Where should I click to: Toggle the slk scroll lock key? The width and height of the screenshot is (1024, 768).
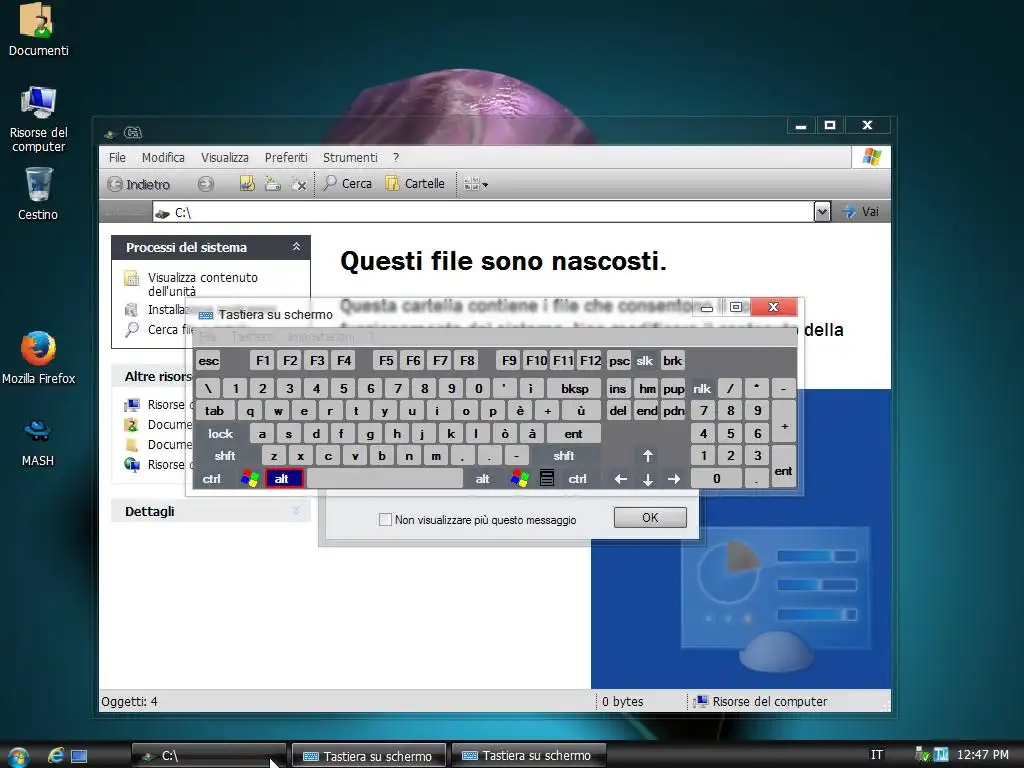(x=645, y=360)
